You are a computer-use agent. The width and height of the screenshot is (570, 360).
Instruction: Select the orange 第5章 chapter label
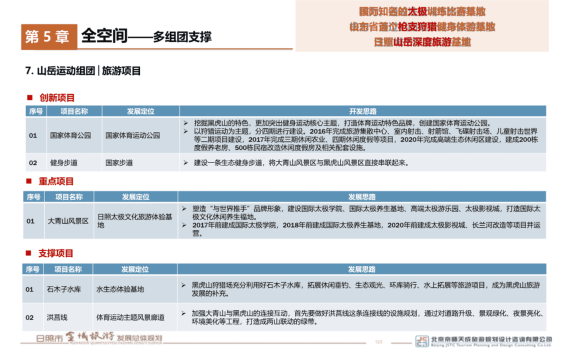[49, 36]
